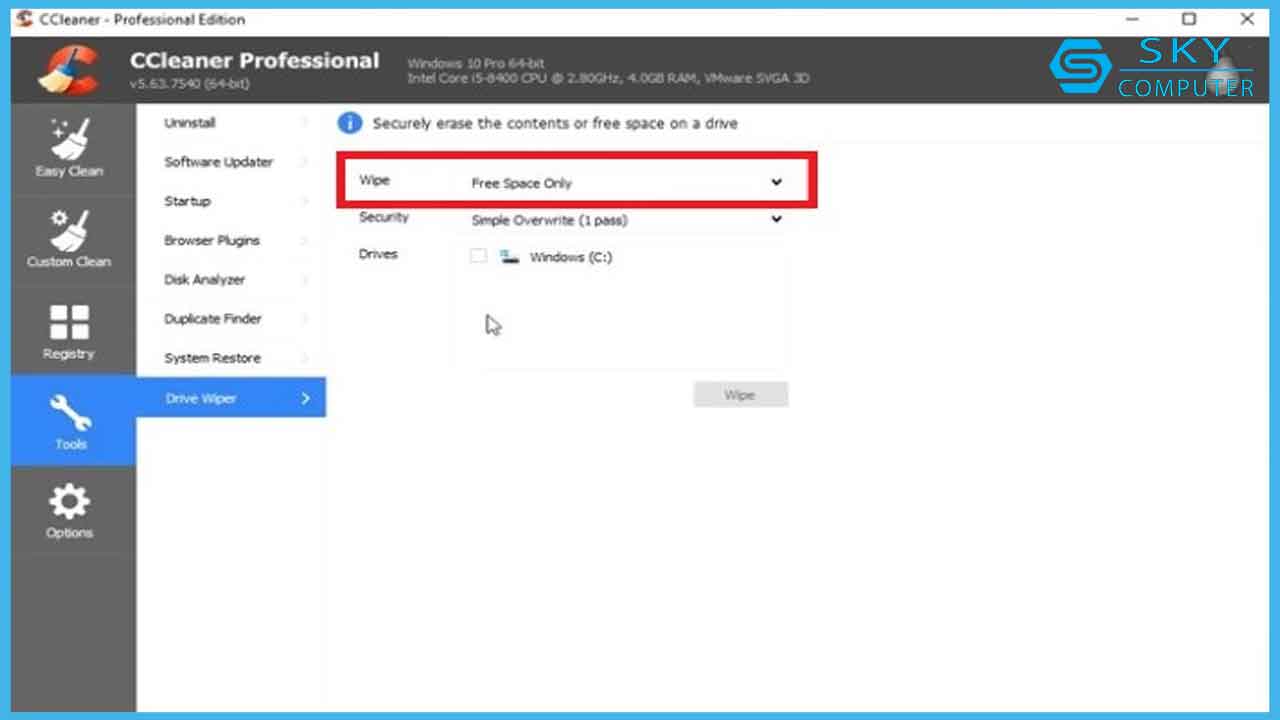Click the Securely erase contents description text
The height and width of the screenshot is (720, 1280).
555,124
